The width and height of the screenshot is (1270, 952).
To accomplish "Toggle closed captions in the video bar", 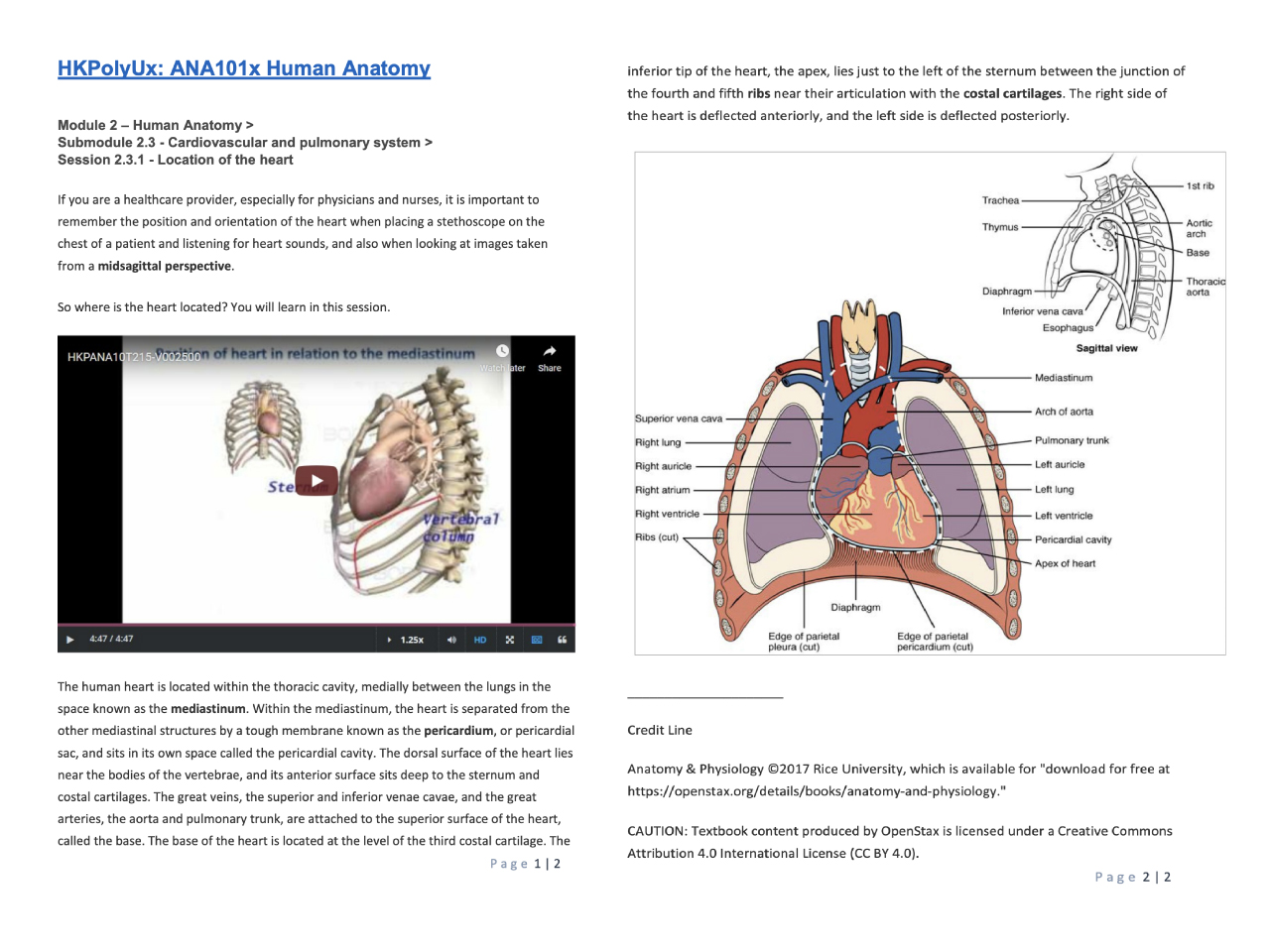I will pos(537,640).
